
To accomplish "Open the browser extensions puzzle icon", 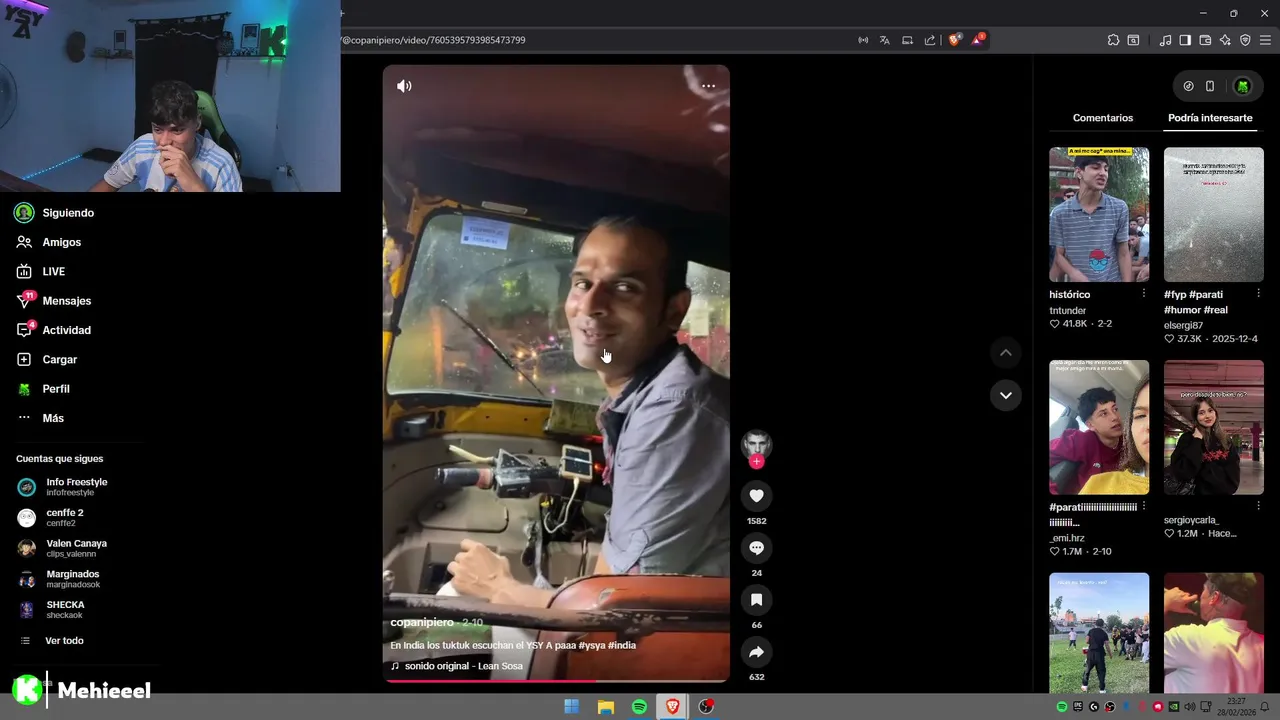I will tap(1113, 40).
